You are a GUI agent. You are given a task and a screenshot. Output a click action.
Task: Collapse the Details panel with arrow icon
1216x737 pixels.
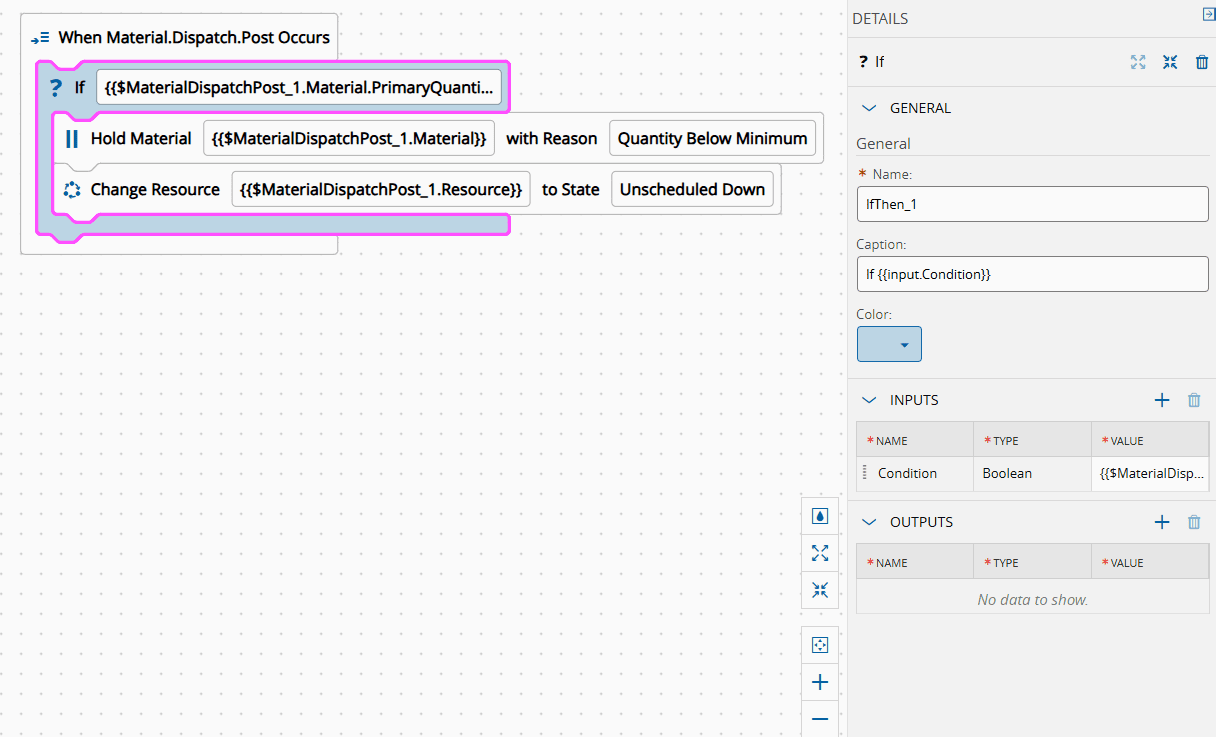tap(1207, 14)
